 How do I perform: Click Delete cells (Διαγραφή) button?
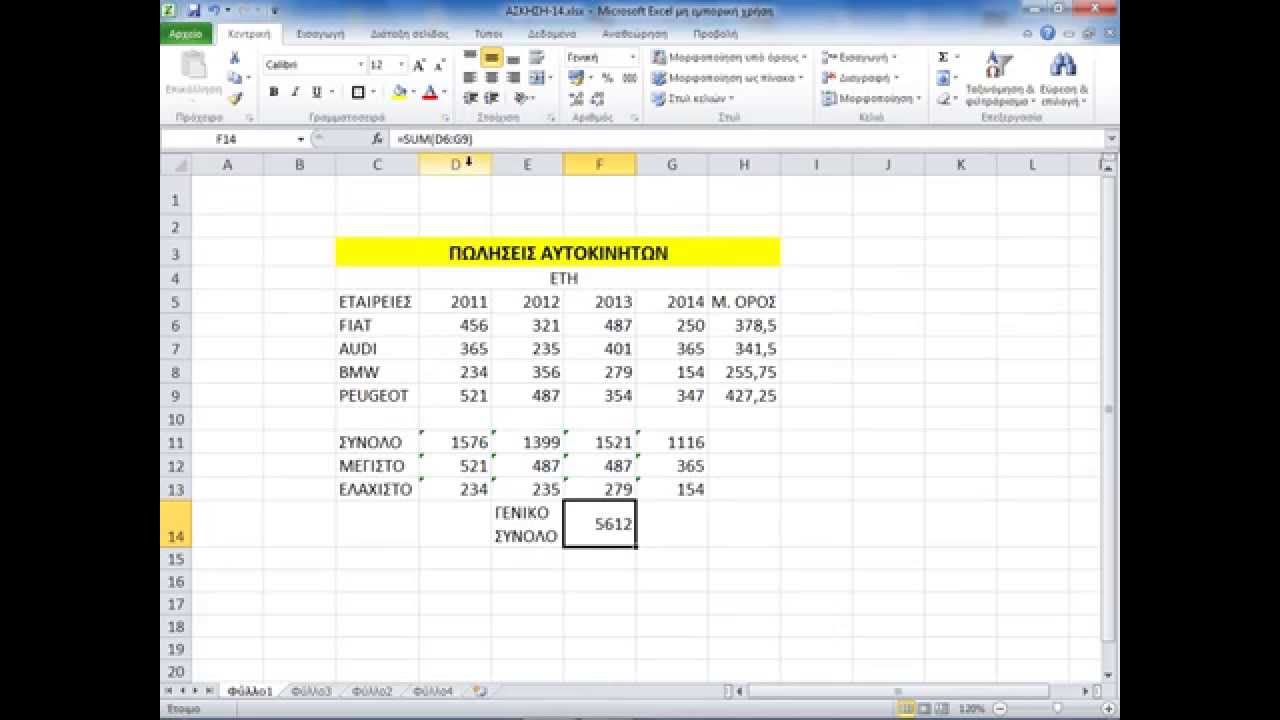point(860,78)
